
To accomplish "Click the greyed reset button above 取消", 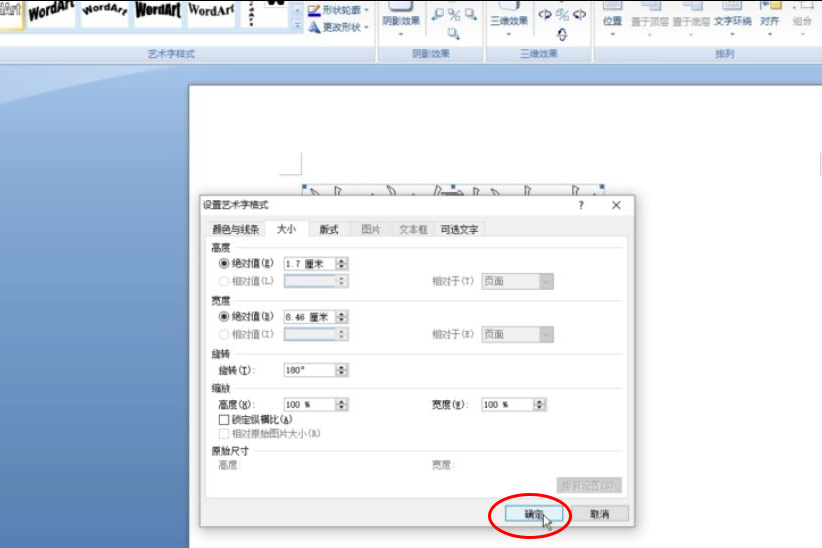I will (589, 485).
